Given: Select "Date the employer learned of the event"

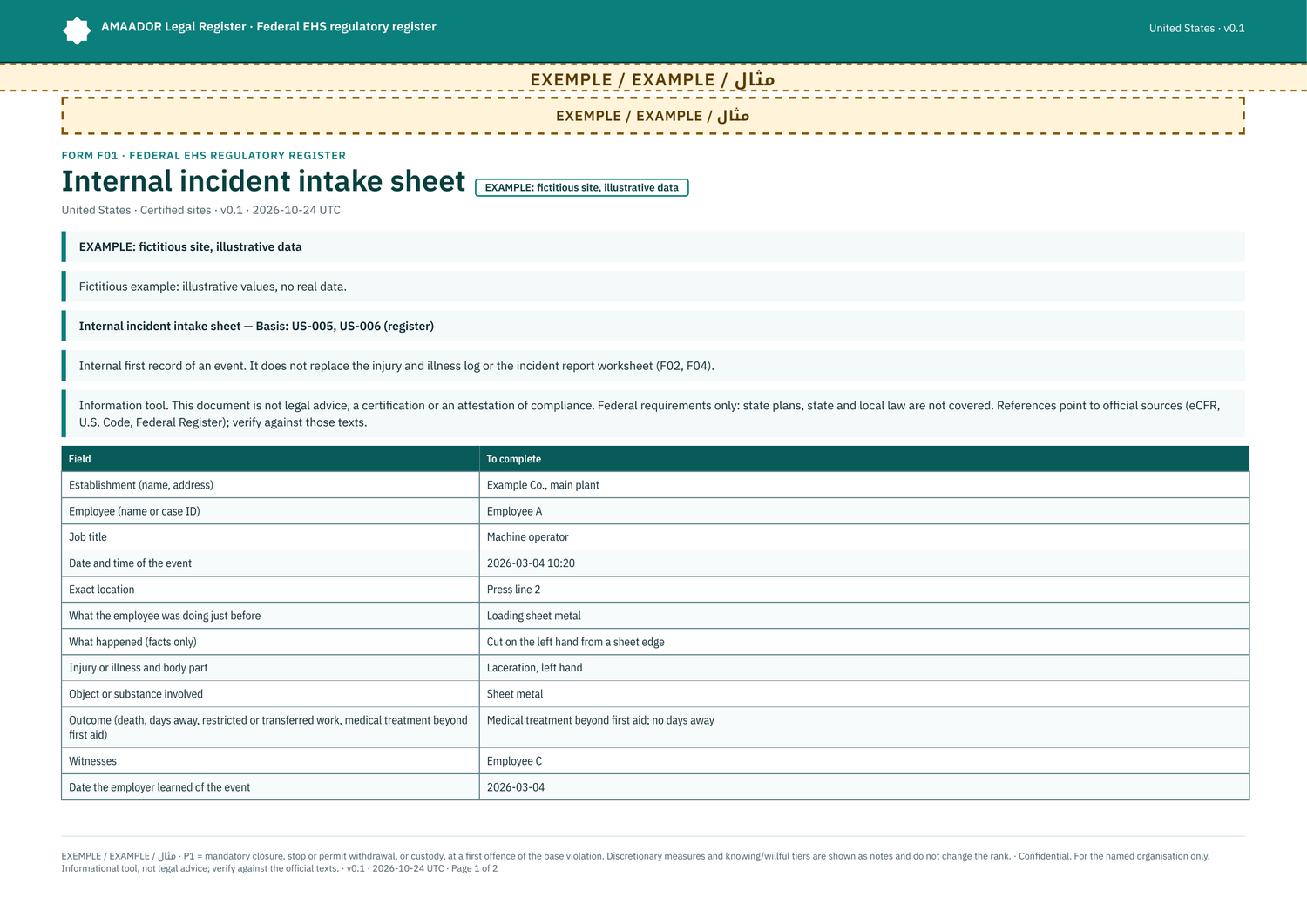Looking at the screenshot, I should tap(270, 787).
